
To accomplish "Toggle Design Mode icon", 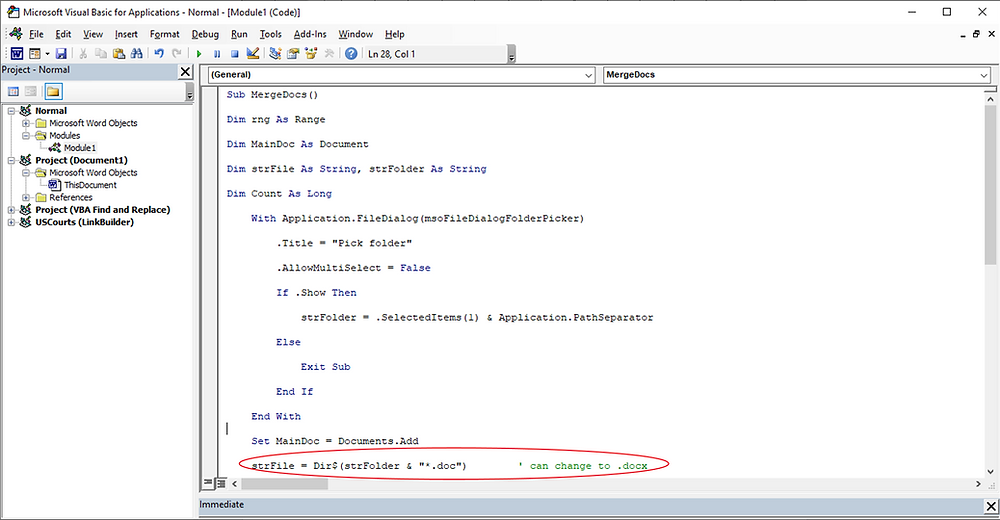I will point(253,54).
